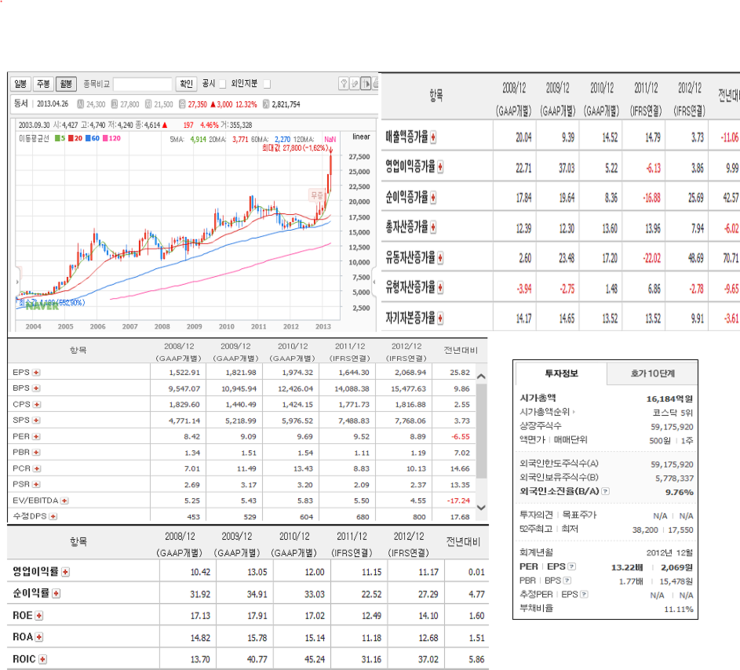Click the plus icon beside PSR
Screen dimensions: 740x670
pos(36,485)
